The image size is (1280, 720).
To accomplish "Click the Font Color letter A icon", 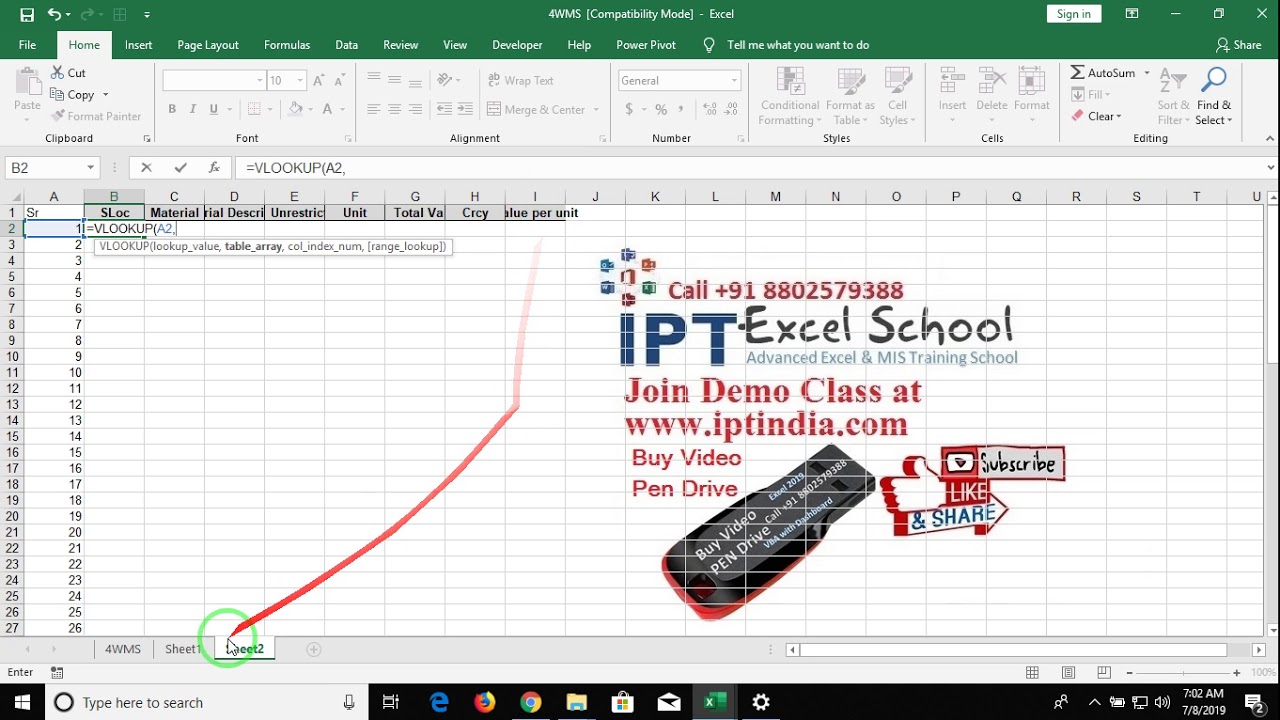I will 329,109.
